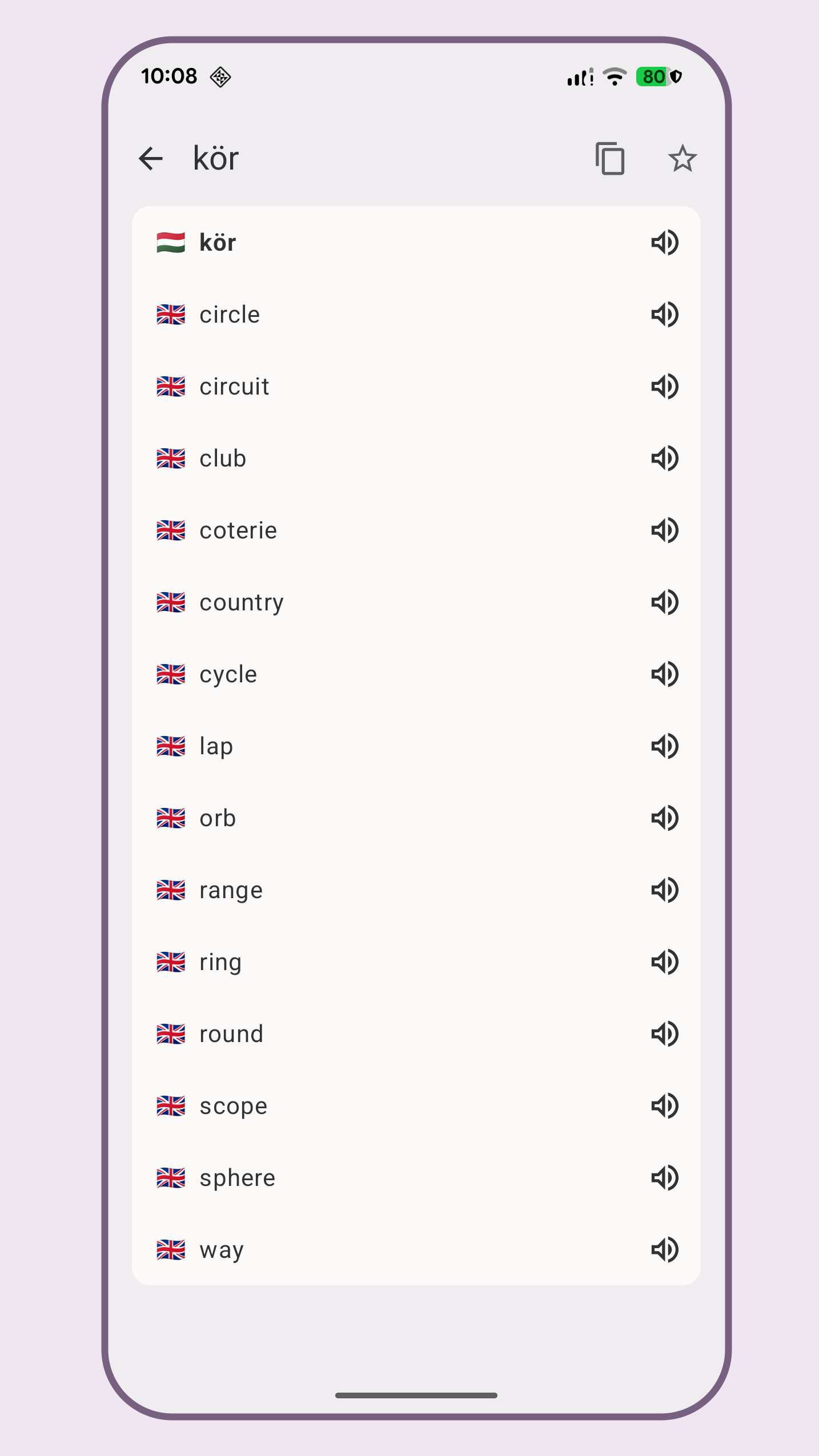This screenshot has width=819, height=1456.
Task: Play audio for club
Action: point(664,458)
